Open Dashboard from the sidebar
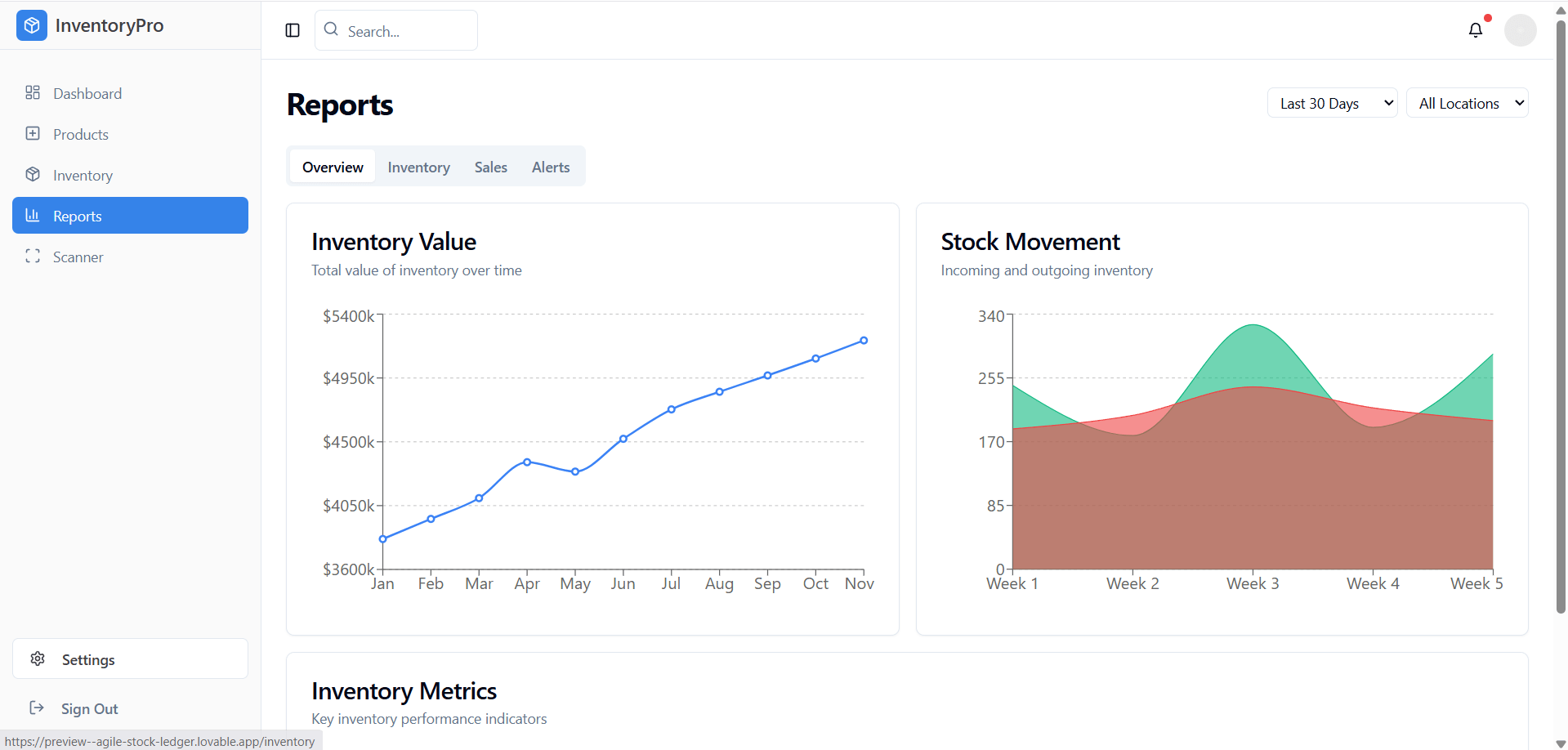Viewport: 1568px width, 750px height. [87, 93]
